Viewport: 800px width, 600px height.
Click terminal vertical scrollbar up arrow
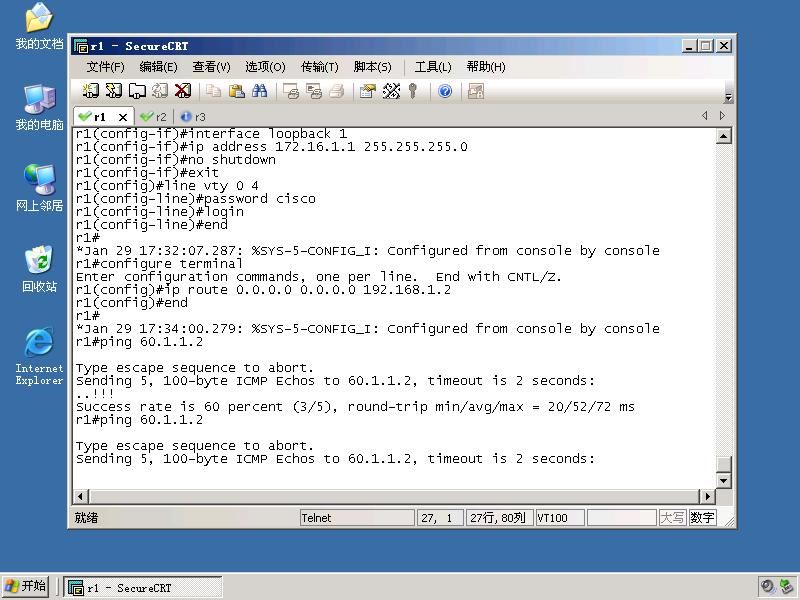(x=723, y=136)
